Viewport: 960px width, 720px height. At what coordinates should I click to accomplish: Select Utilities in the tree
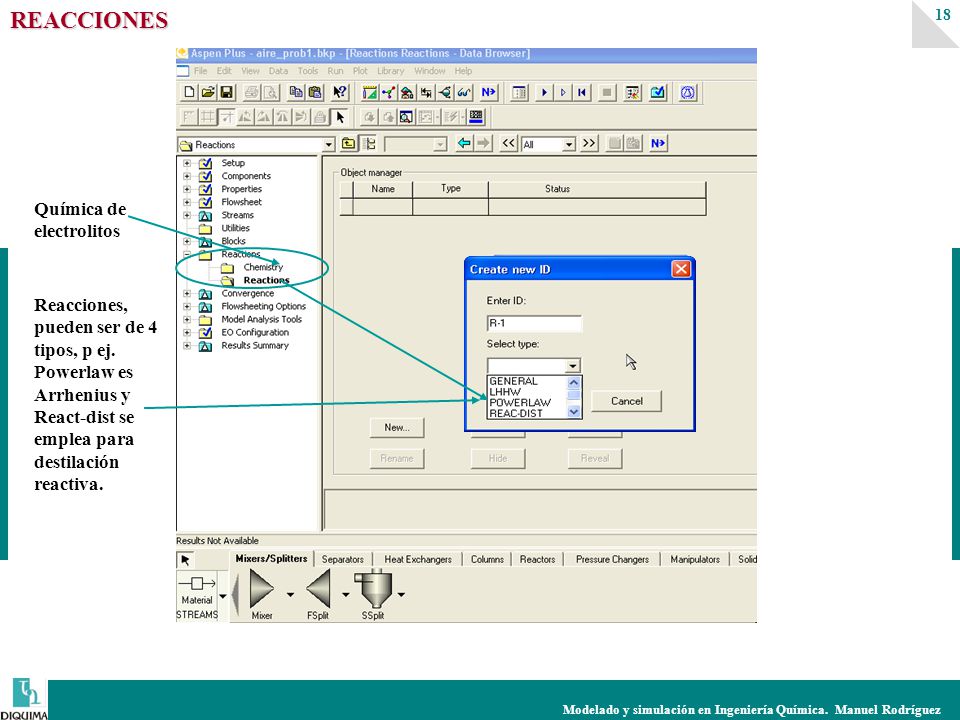point(235,228)
